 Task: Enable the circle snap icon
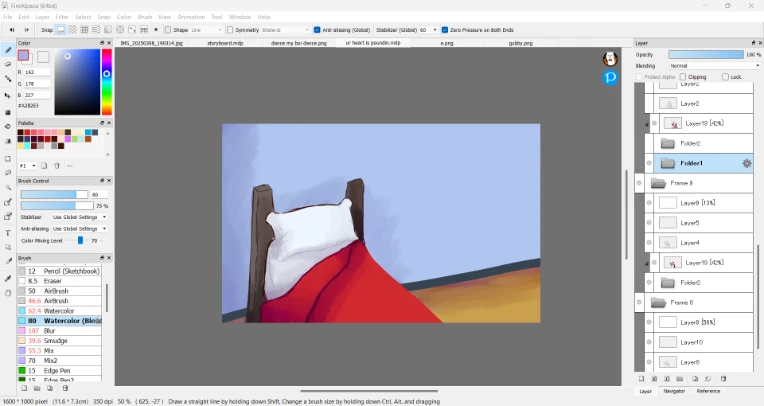point(120,30)
